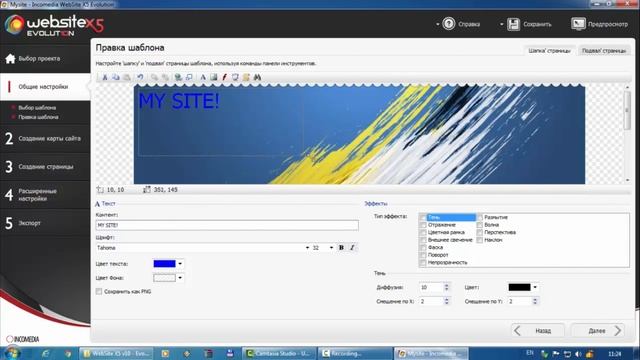Toggle Italic font style button
The height and width of the screenshot is (360, 640).
pyautogui.click(x=352, y=247)
